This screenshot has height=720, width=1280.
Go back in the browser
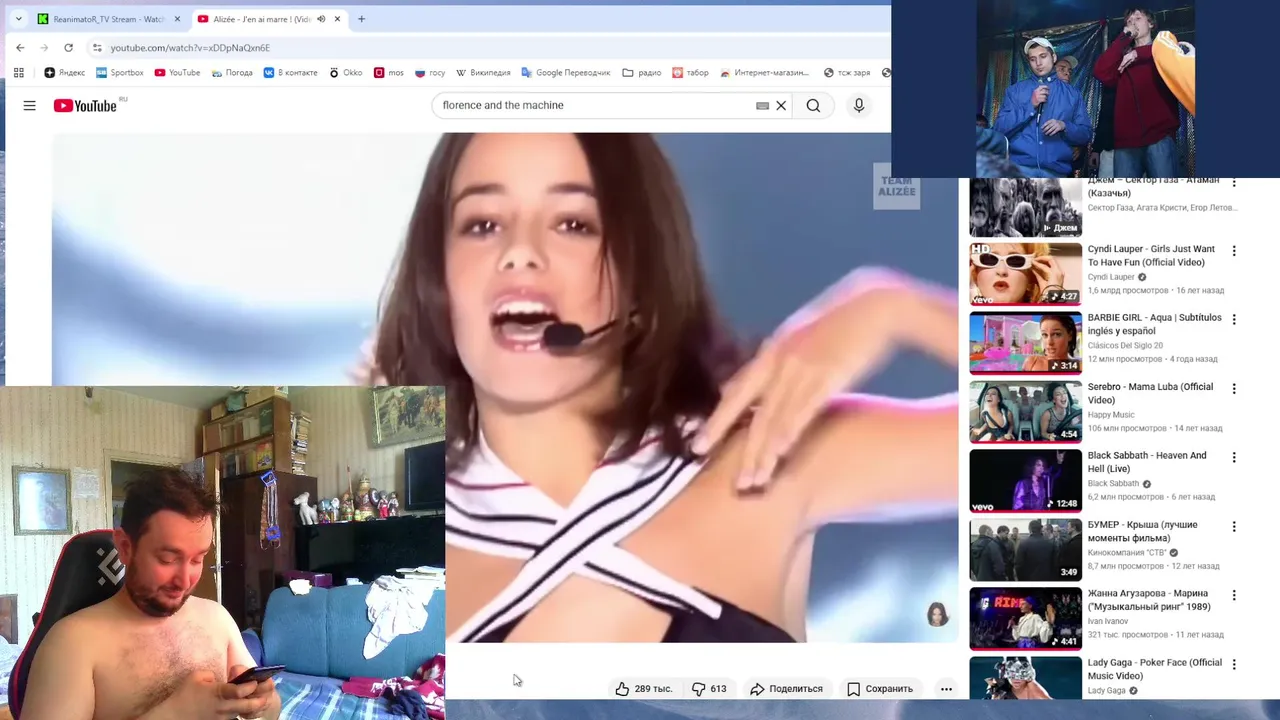point(20,47)
